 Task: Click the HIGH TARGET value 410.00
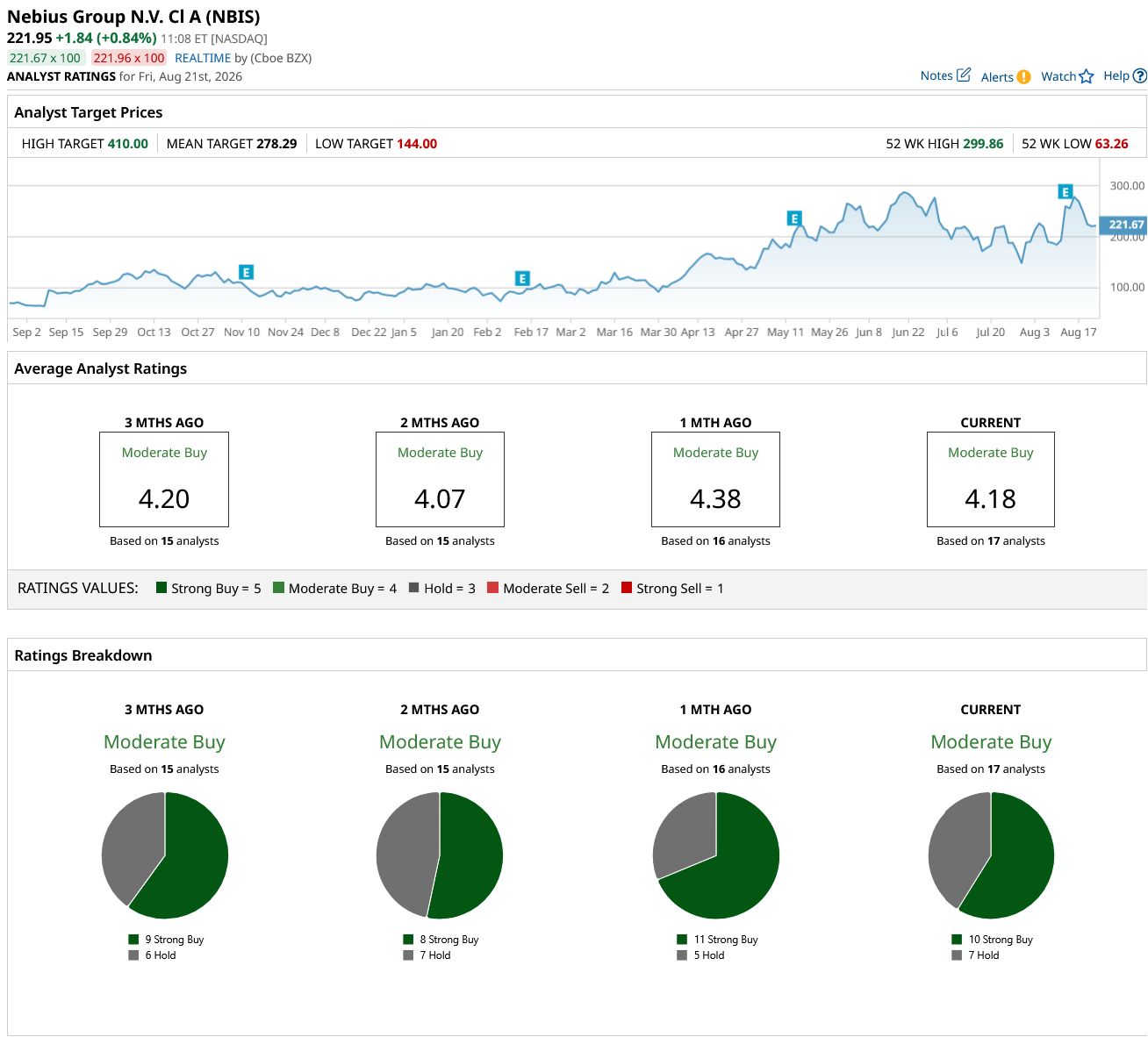point(128,144)
